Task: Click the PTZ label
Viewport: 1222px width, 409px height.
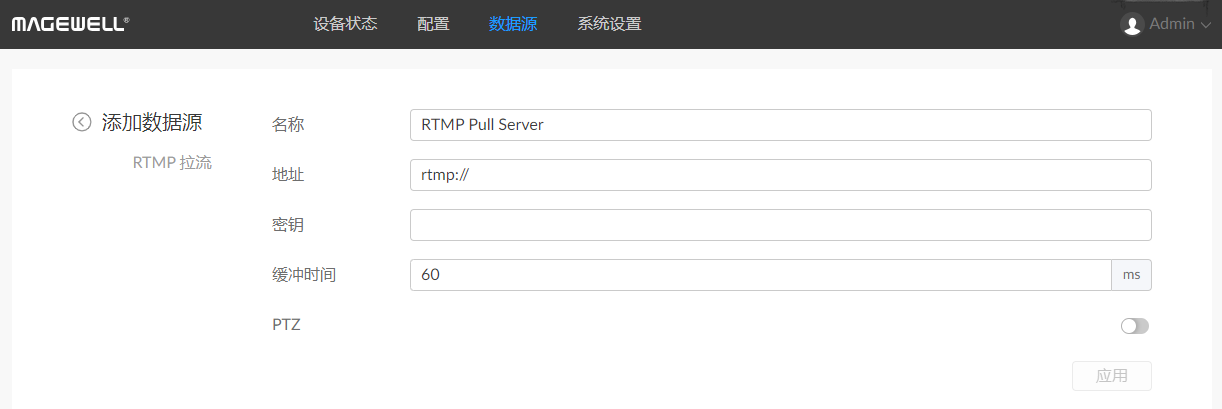Action: click(x=286, y=325)
